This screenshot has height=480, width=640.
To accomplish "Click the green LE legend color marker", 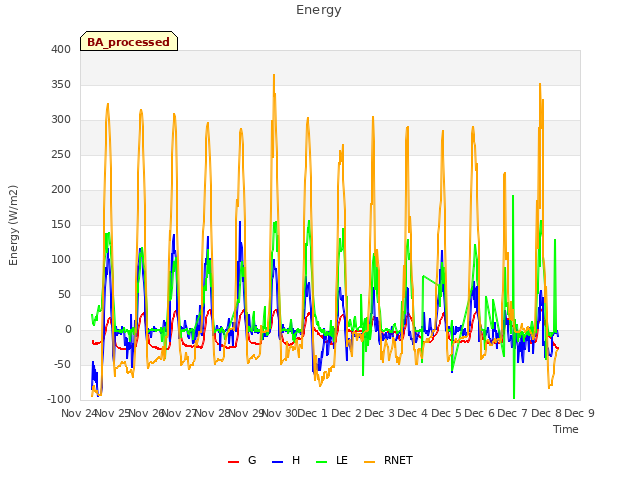I will coord(322,462).
